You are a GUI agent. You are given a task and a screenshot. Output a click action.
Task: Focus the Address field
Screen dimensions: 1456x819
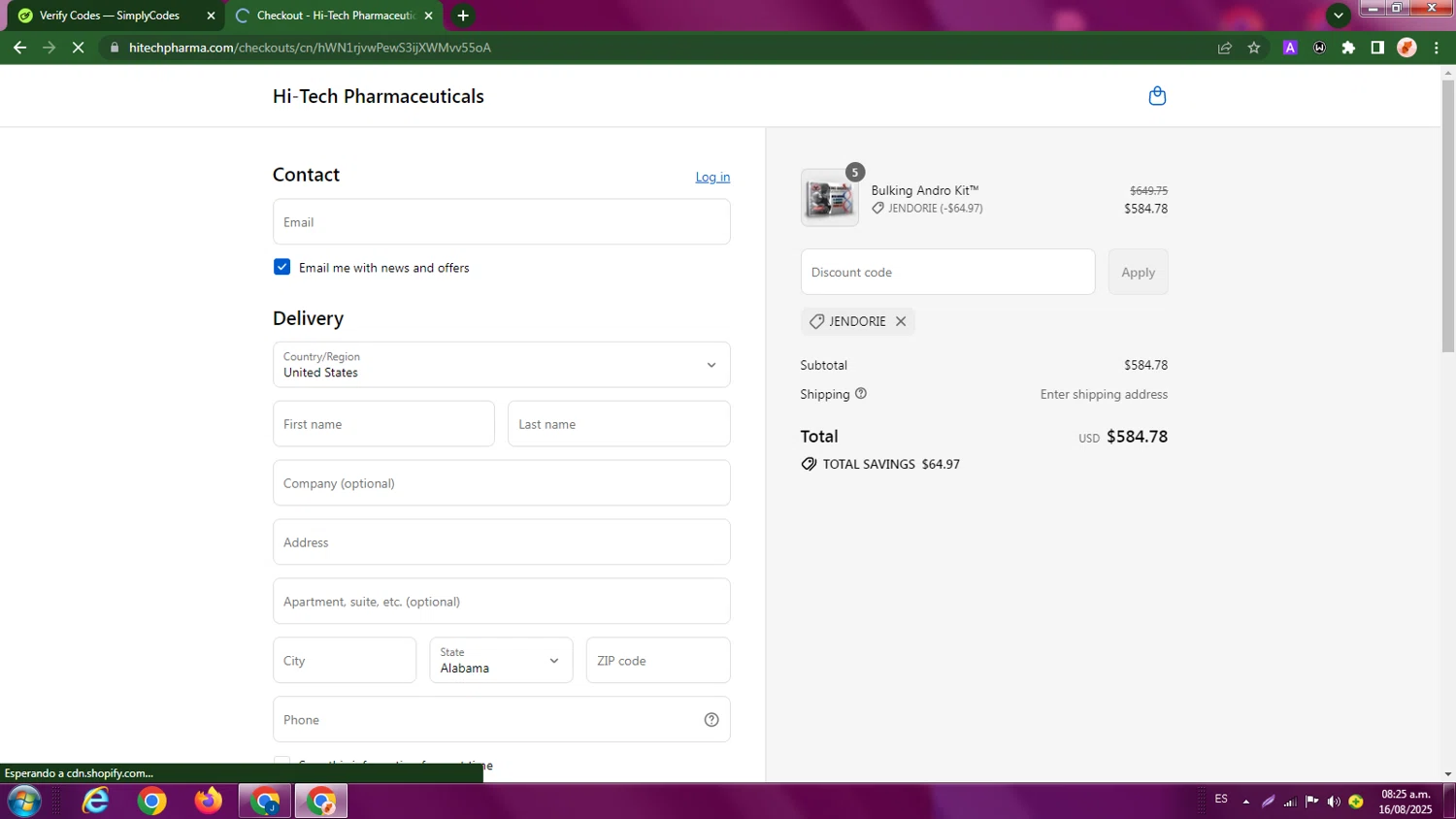pyautogui.click(x=501, y=542)
